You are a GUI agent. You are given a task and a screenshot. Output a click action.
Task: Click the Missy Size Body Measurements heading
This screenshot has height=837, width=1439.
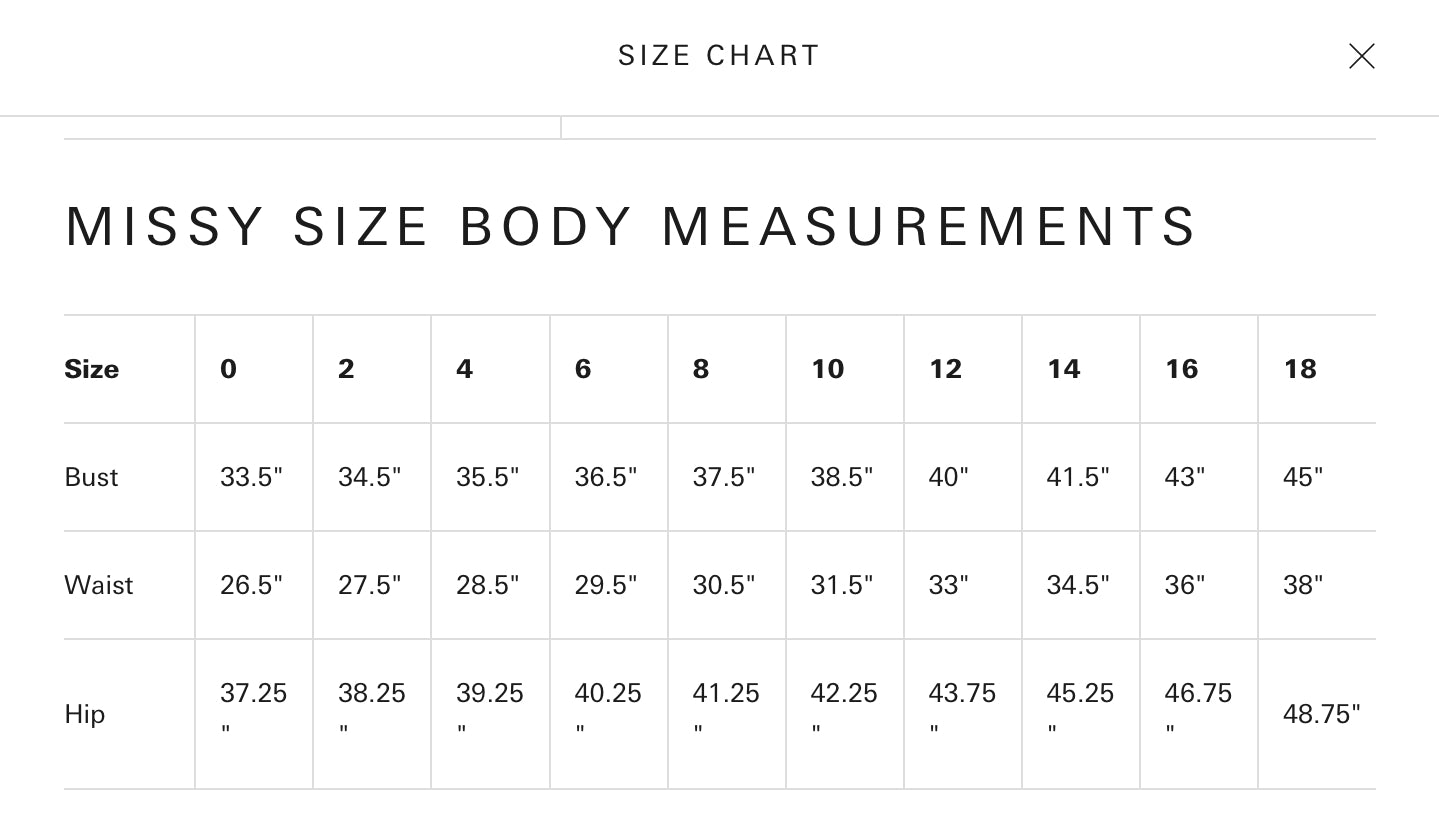[631, 226]
